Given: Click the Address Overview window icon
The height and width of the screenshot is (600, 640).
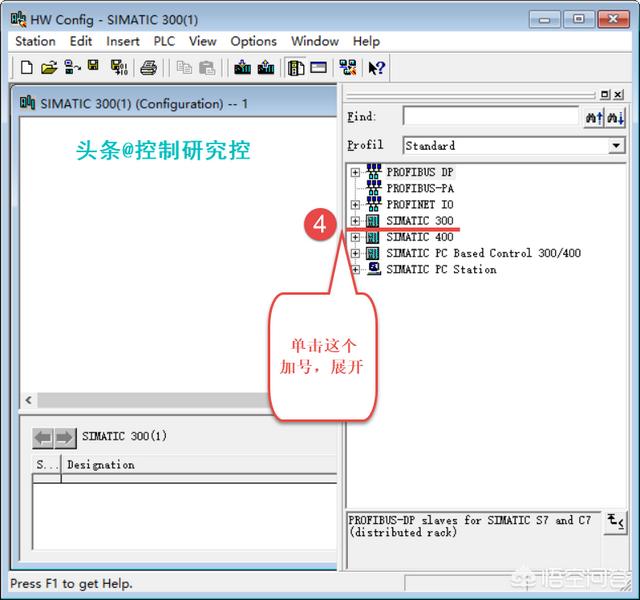Looking at the screenshot, I should (318, 67).
